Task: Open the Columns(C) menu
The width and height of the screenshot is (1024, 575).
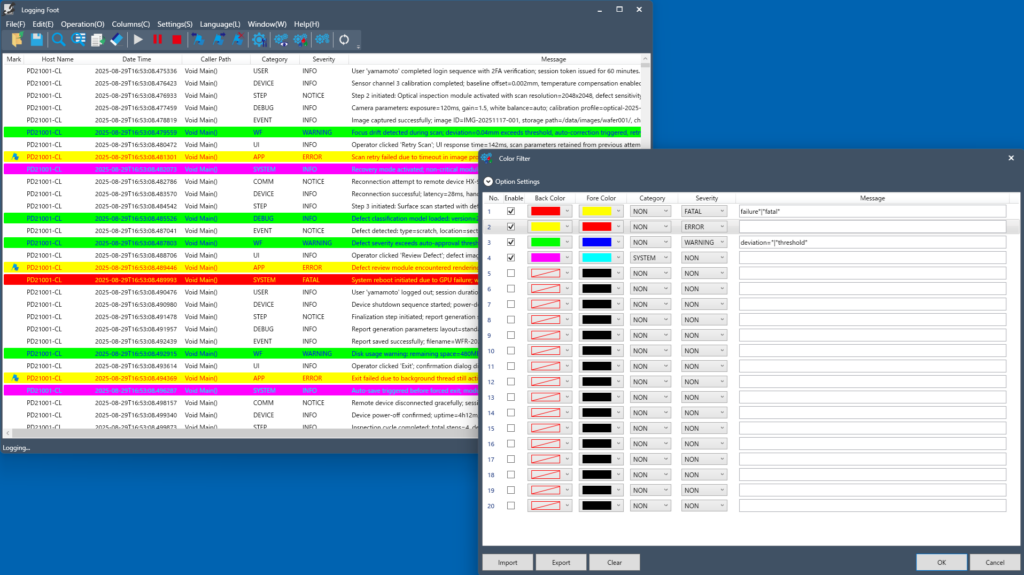Action: click(131, 23)
